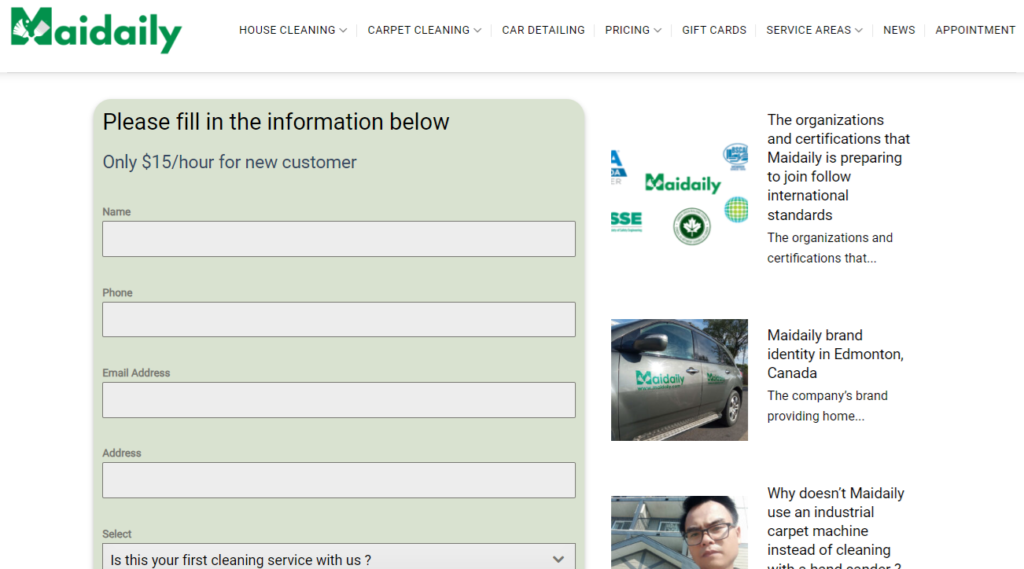Click into the Address field
This screenshot has height=569, width=1024.
pos(339,480)
